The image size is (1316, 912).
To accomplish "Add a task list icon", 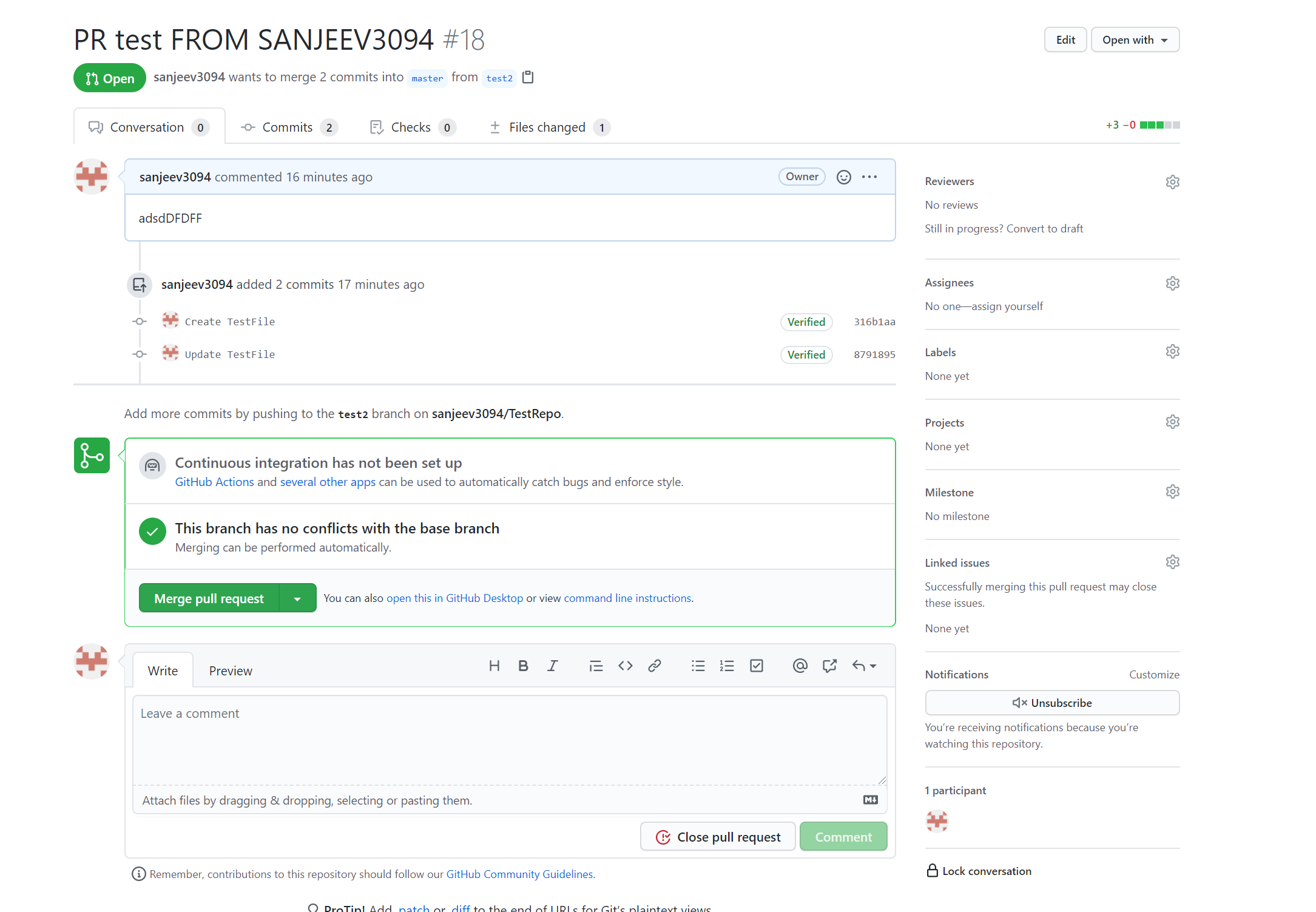I will tap(756, 666).
